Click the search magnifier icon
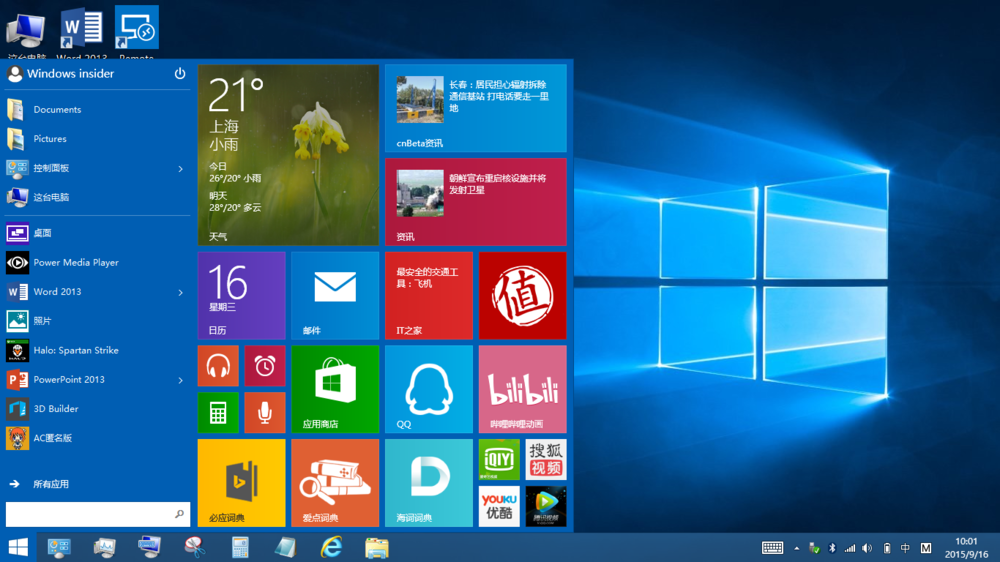The height and width of the screenshot is (562, 1000). coord(179,514)
